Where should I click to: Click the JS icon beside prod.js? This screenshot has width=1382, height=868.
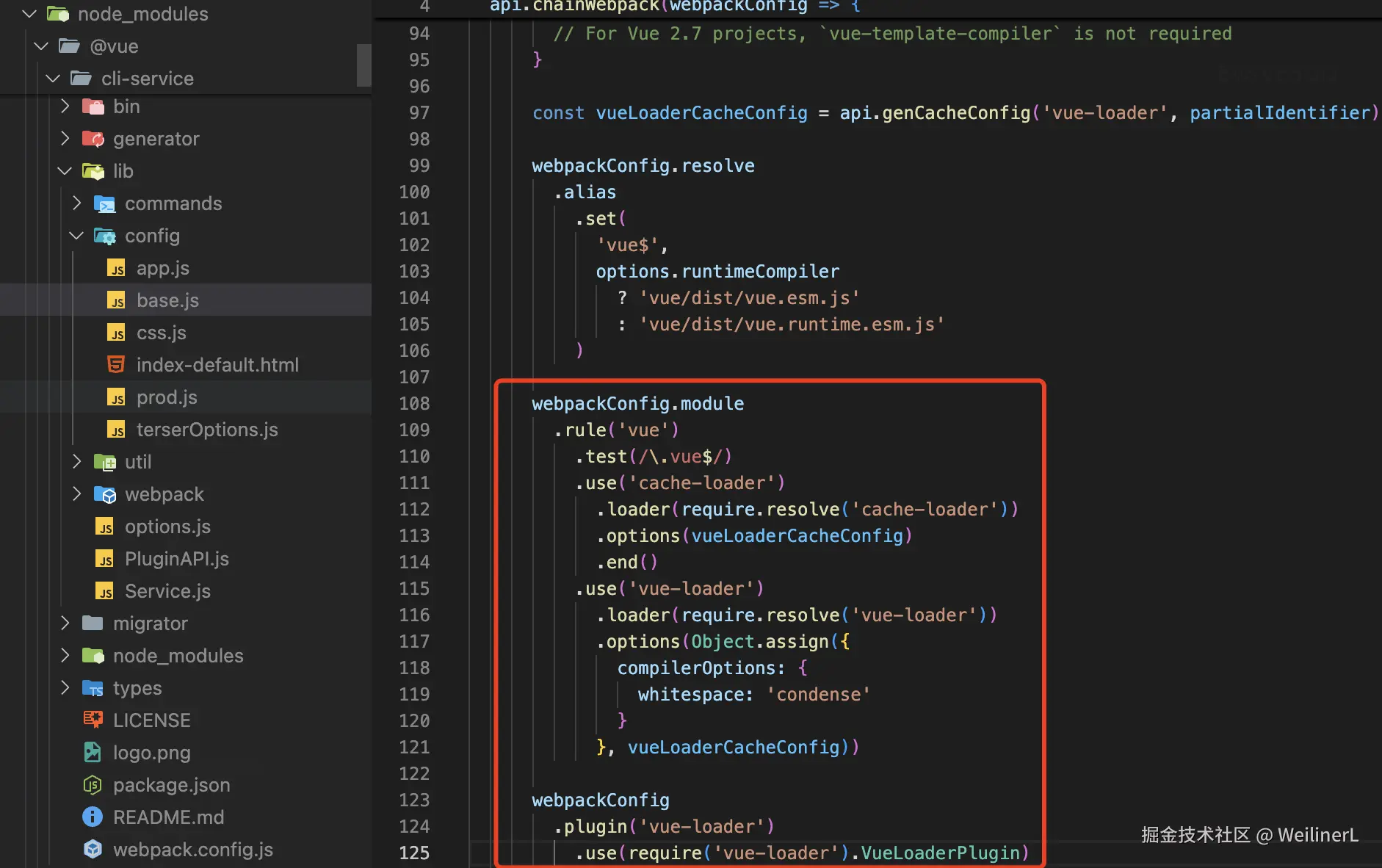(116, 397)
